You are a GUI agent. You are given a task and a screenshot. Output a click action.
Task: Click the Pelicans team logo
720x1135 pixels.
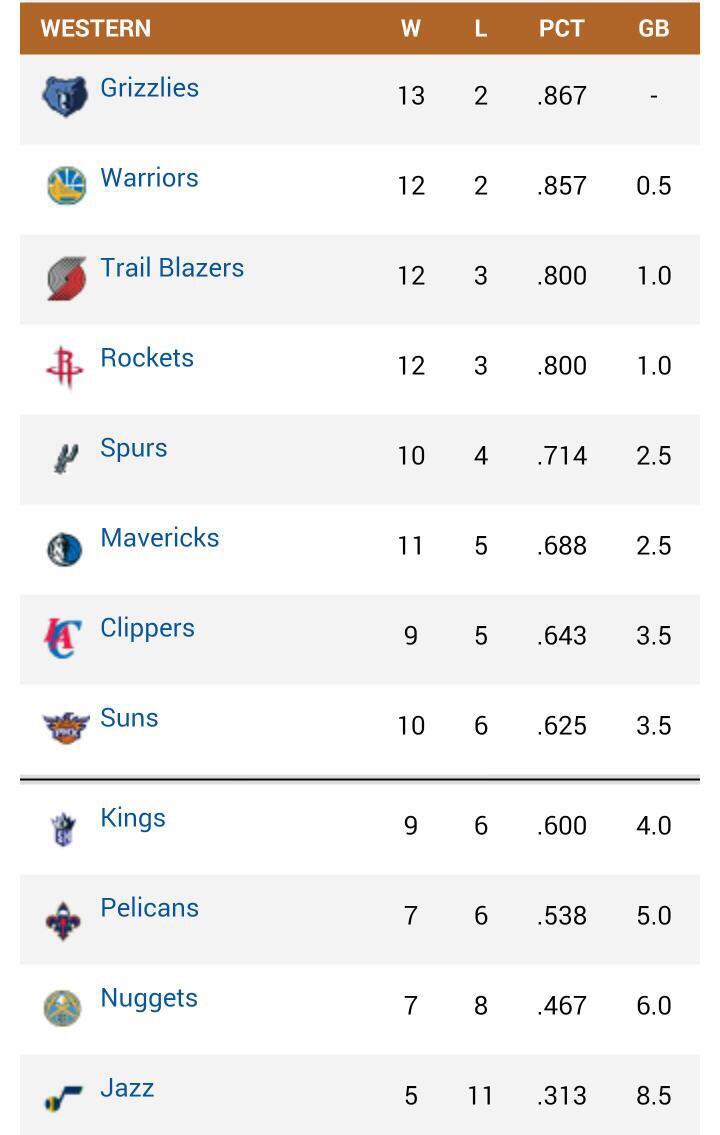point(65,919)
